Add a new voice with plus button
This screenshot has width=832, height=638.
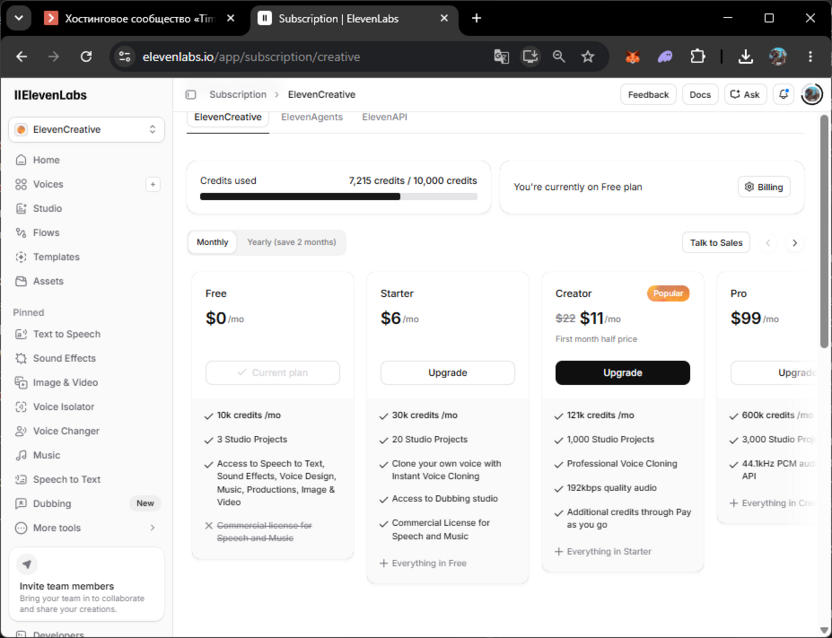(153, 184)
